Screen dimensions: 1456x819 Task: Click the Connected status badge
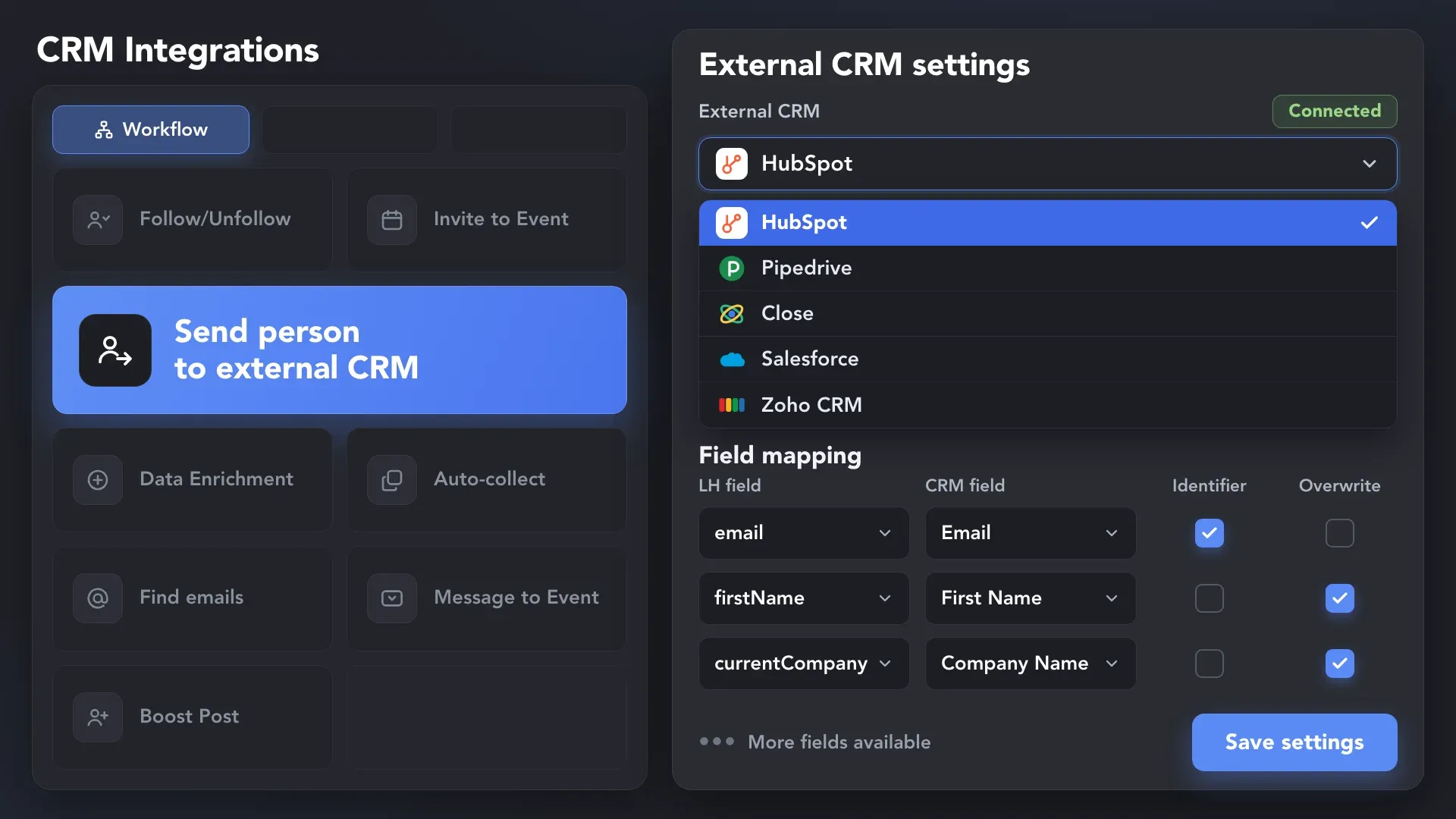tap(1335, 111)
